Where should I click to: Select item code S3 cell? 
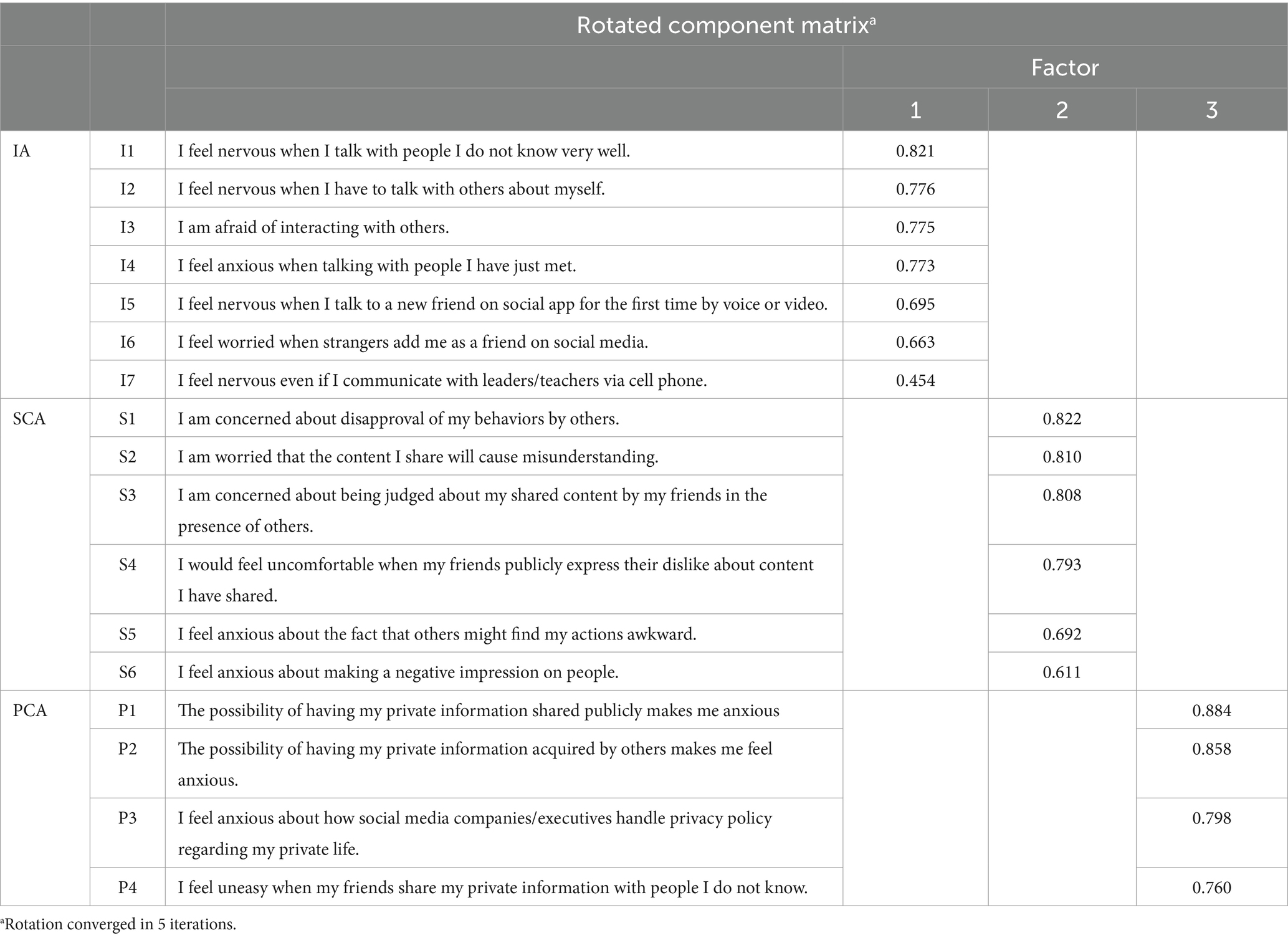(x=127, y=510)
